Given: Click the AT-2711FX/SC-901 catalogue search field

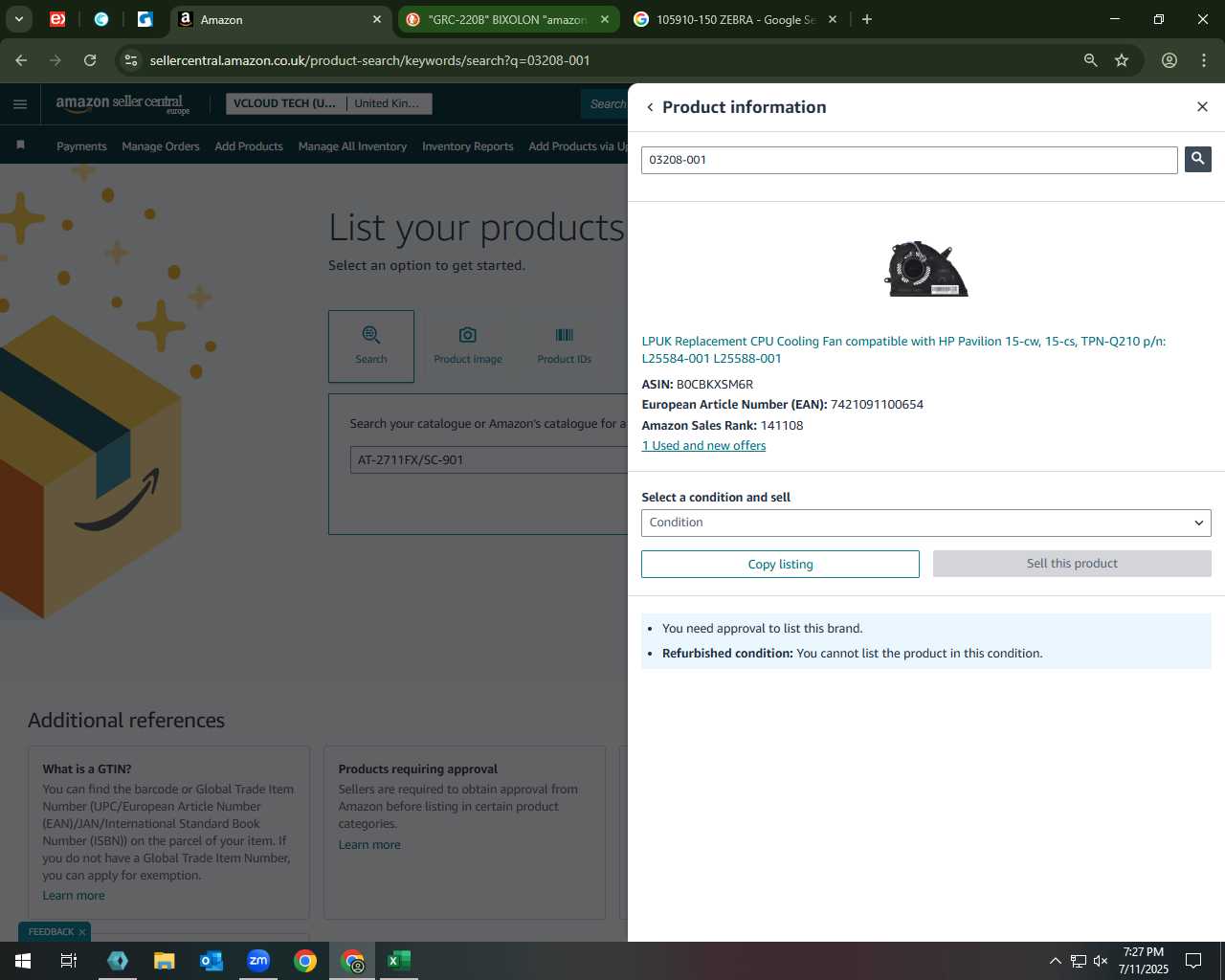Looking at the screenshot, I should pos(490,459).
